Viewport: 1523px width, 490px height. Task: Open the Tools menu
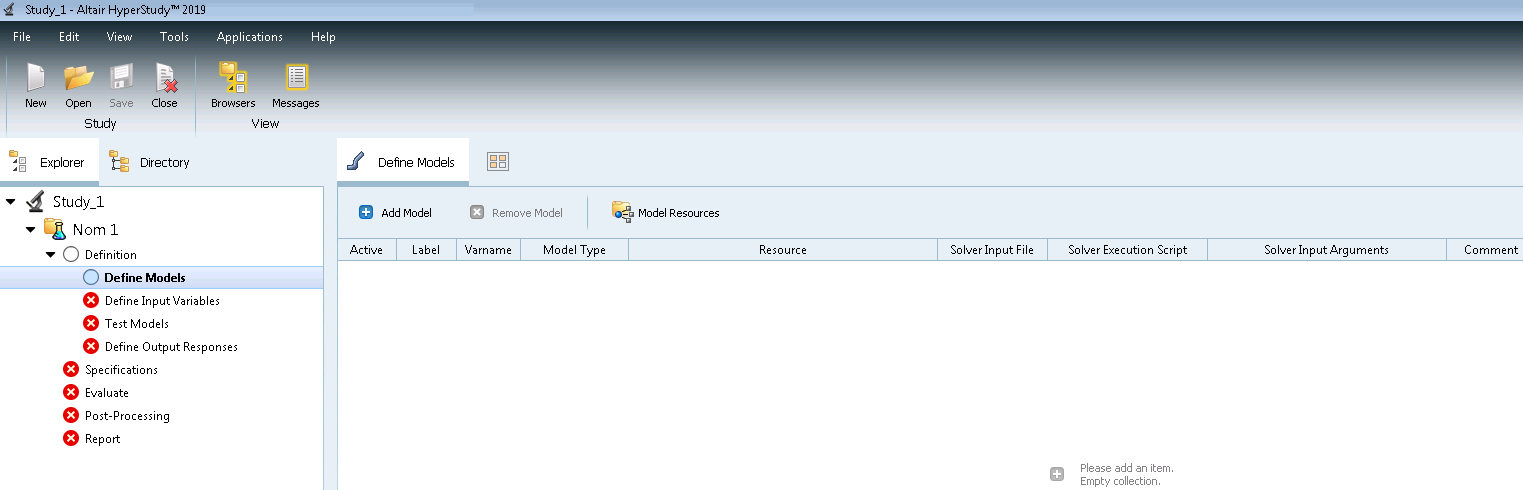(174, 37)
